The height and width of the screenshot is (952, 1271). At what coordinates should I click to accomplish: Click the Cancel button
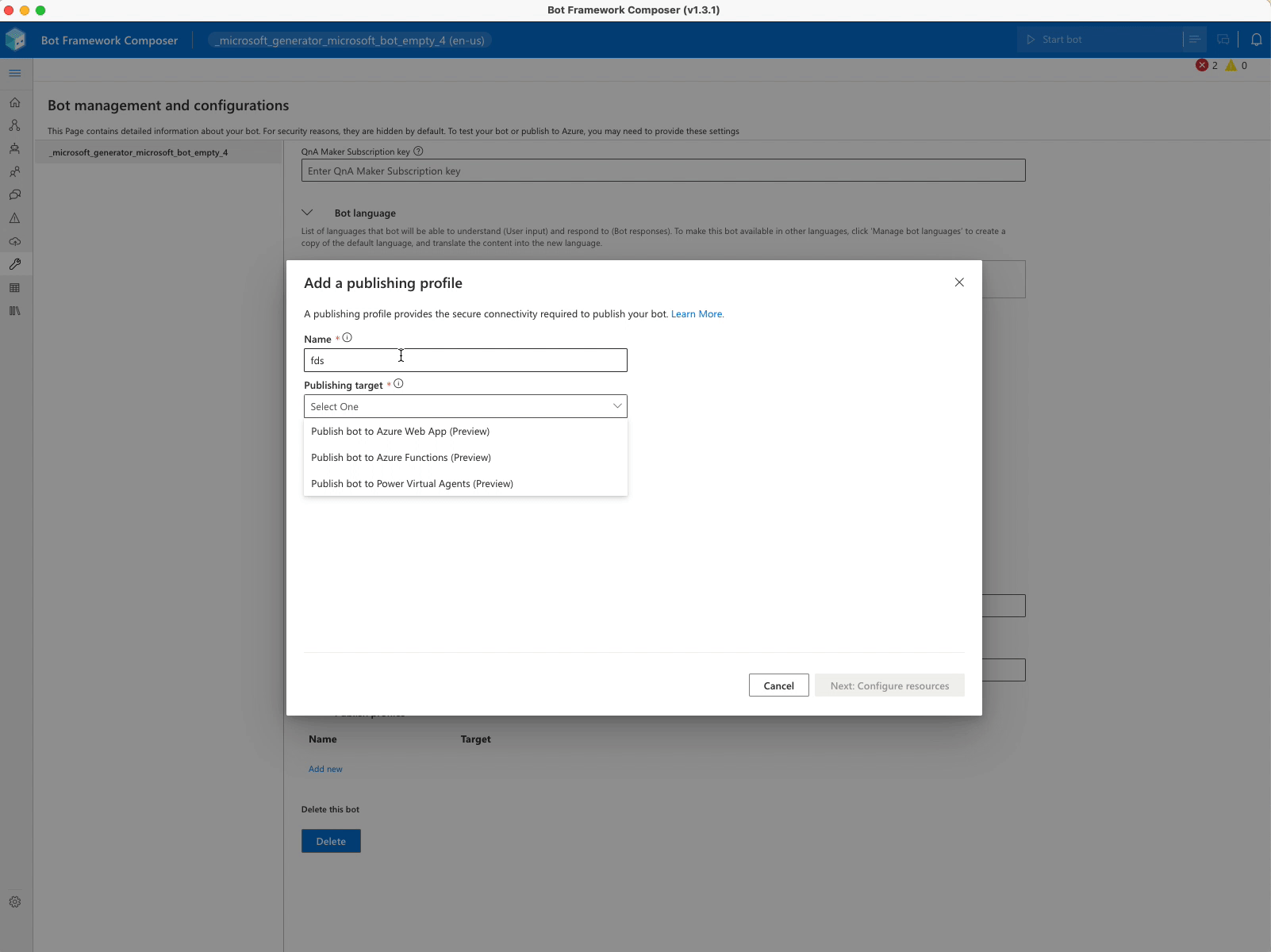(x=778, y=685)
